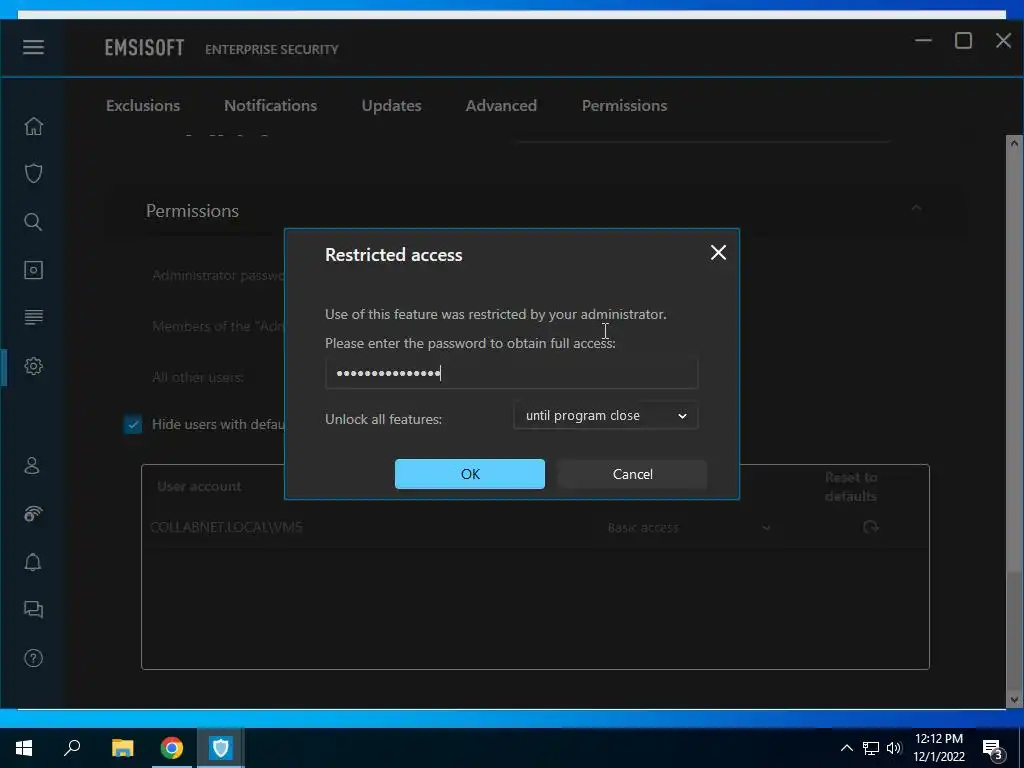Screen dimensions: 1024x768
Task: Reset COLLABNET.LOCAL user to defaults icon
Action: coord(871,527)
